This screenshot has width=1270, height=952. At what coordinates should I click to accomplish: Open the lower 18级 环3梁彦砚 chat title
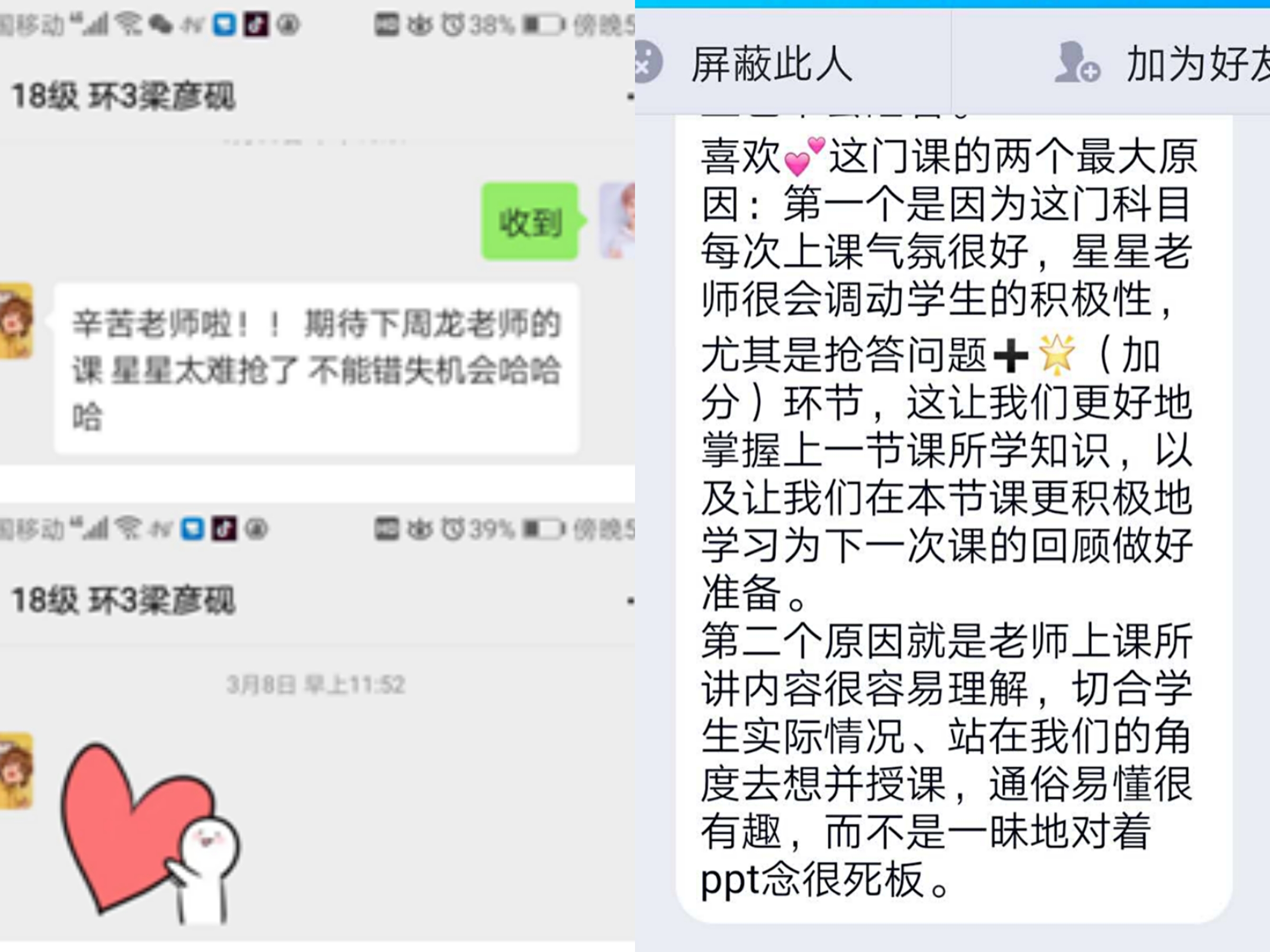123,600
